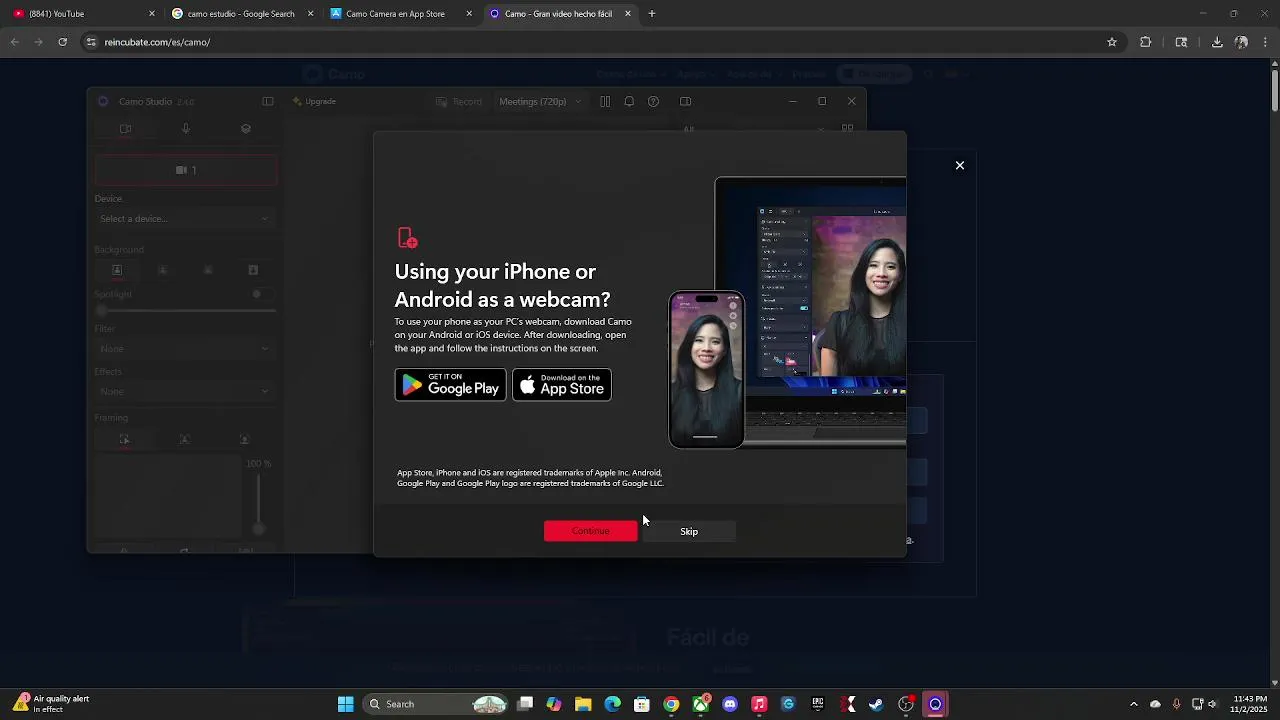Click the Air quality alert widget

[x=52, y=704]
